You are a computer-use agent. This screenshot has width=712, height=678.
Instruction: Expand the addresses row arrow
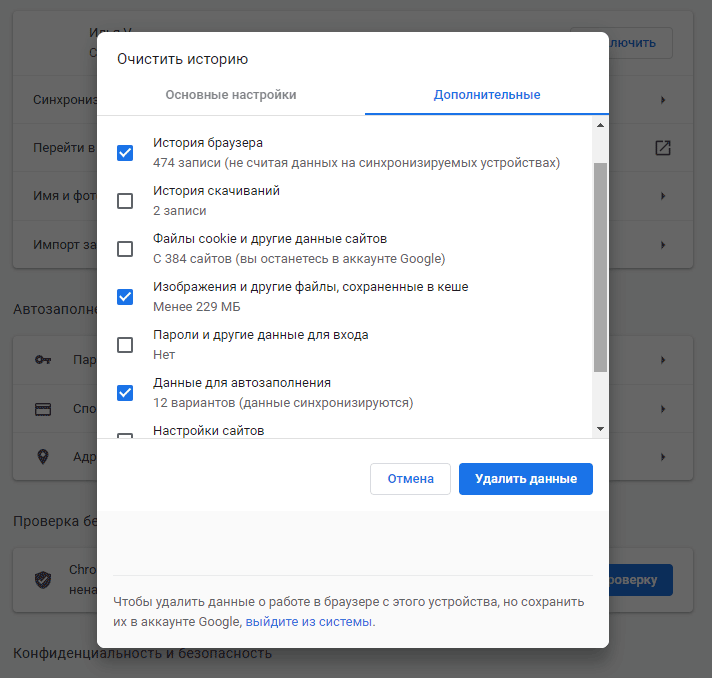click(x=663, y=456)
